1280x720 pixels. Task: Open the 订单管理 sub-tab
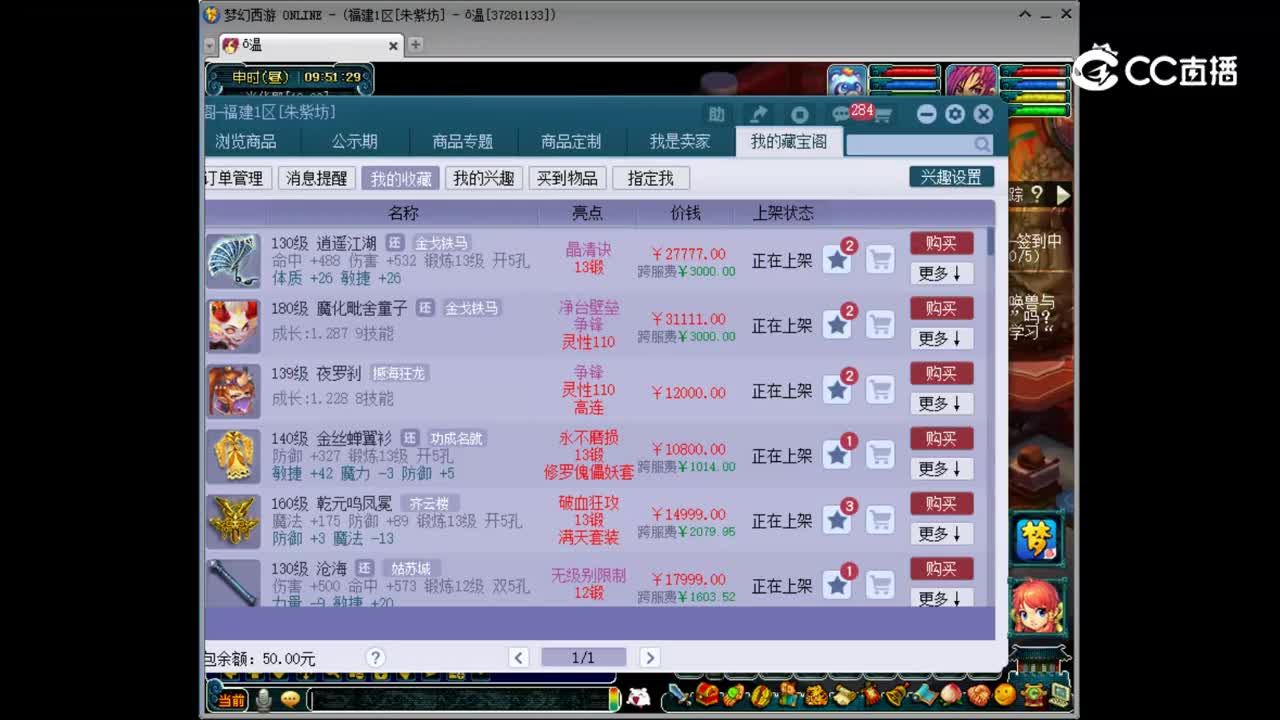(x=236, y=178)
